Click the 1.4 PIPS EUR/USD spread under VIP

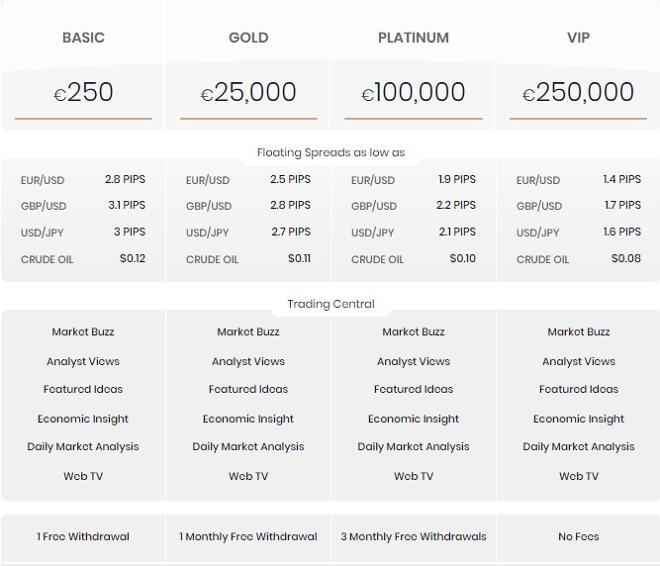point(622,179)
